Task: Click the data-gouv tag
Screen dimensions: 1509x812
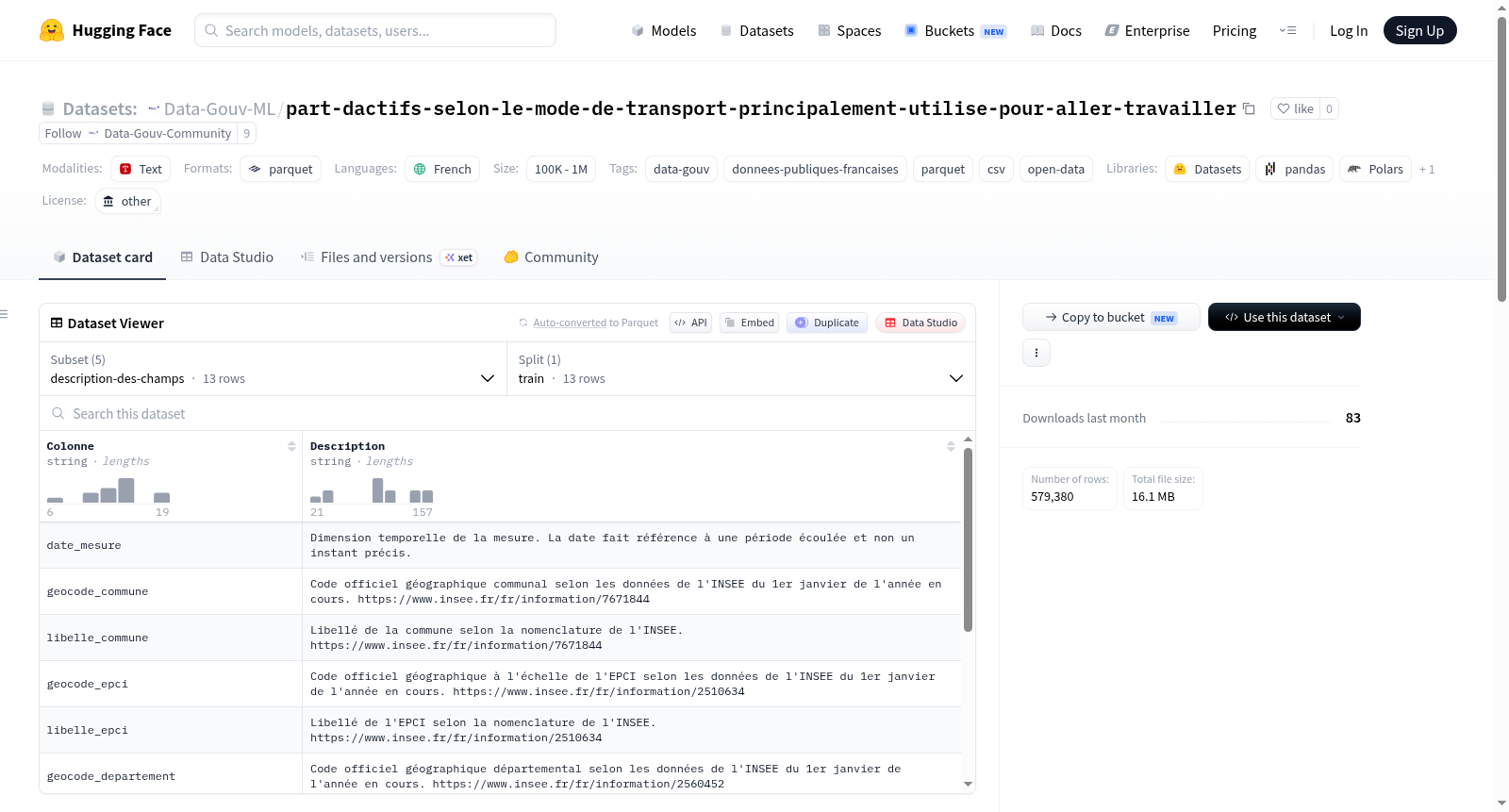Action: [681, 169]
